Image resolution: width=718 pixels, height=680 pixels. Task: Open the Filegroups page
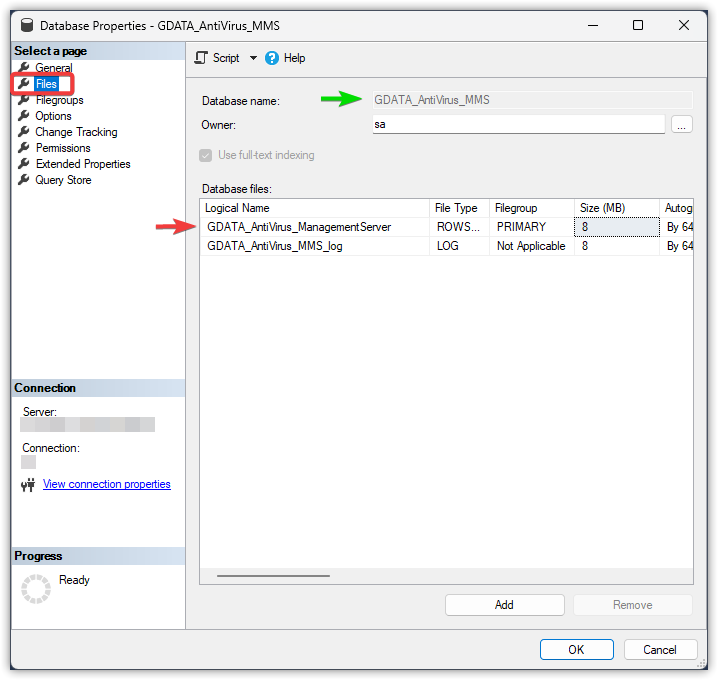pyautogui.click(x=60, y=100)
